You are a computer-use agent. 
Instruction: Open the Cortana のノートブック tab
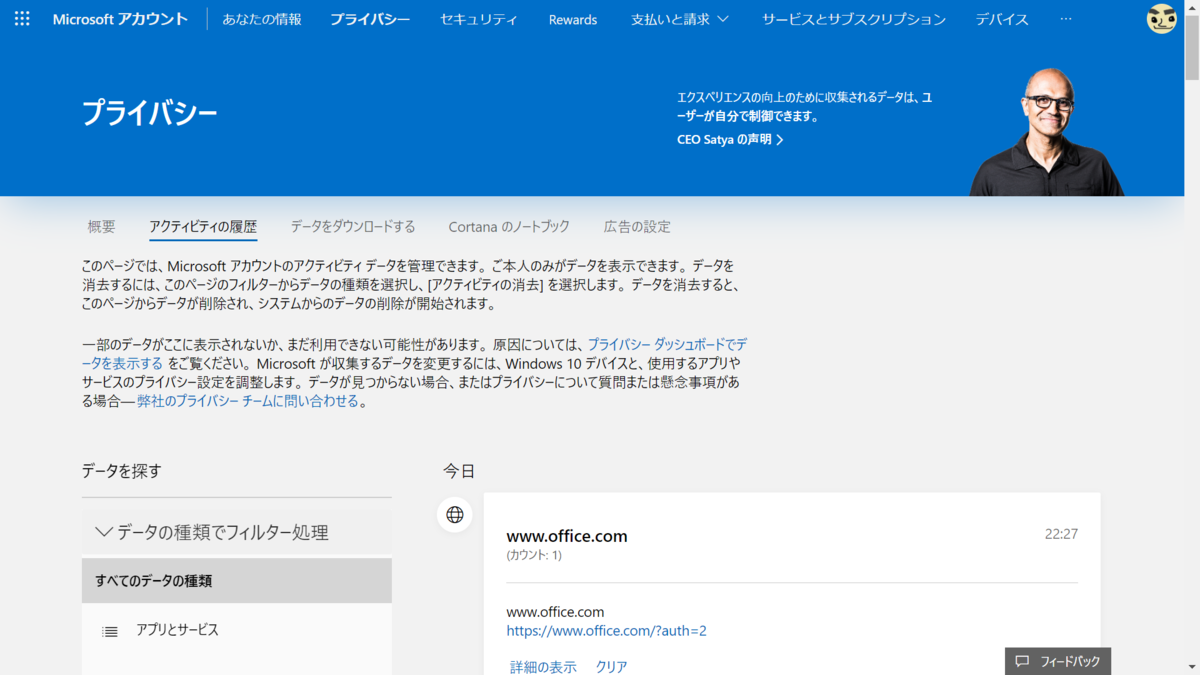pyautogui.click(x=509, y=227)
